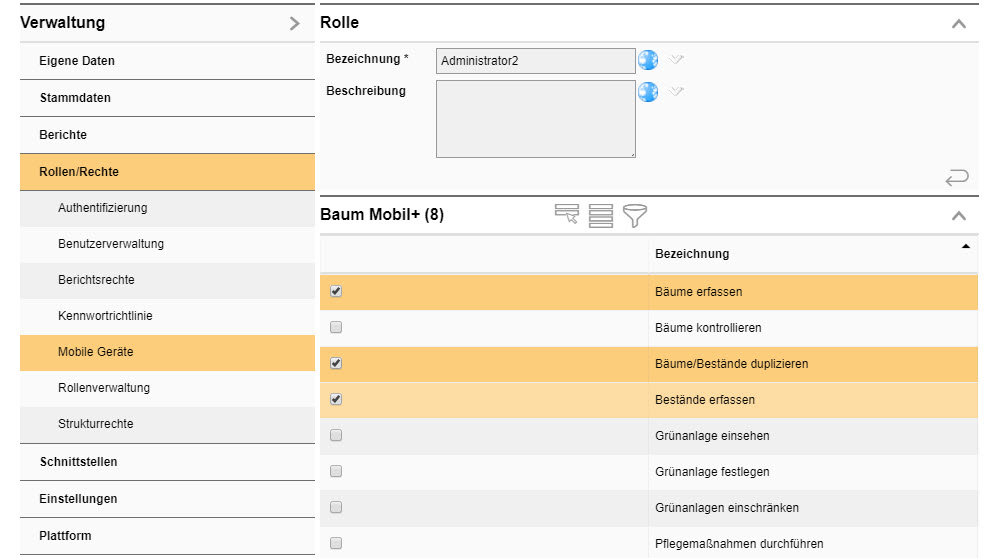The image size is (1000, 558).
Task: Open Stammdaten menu item
Action: (167, 98)
